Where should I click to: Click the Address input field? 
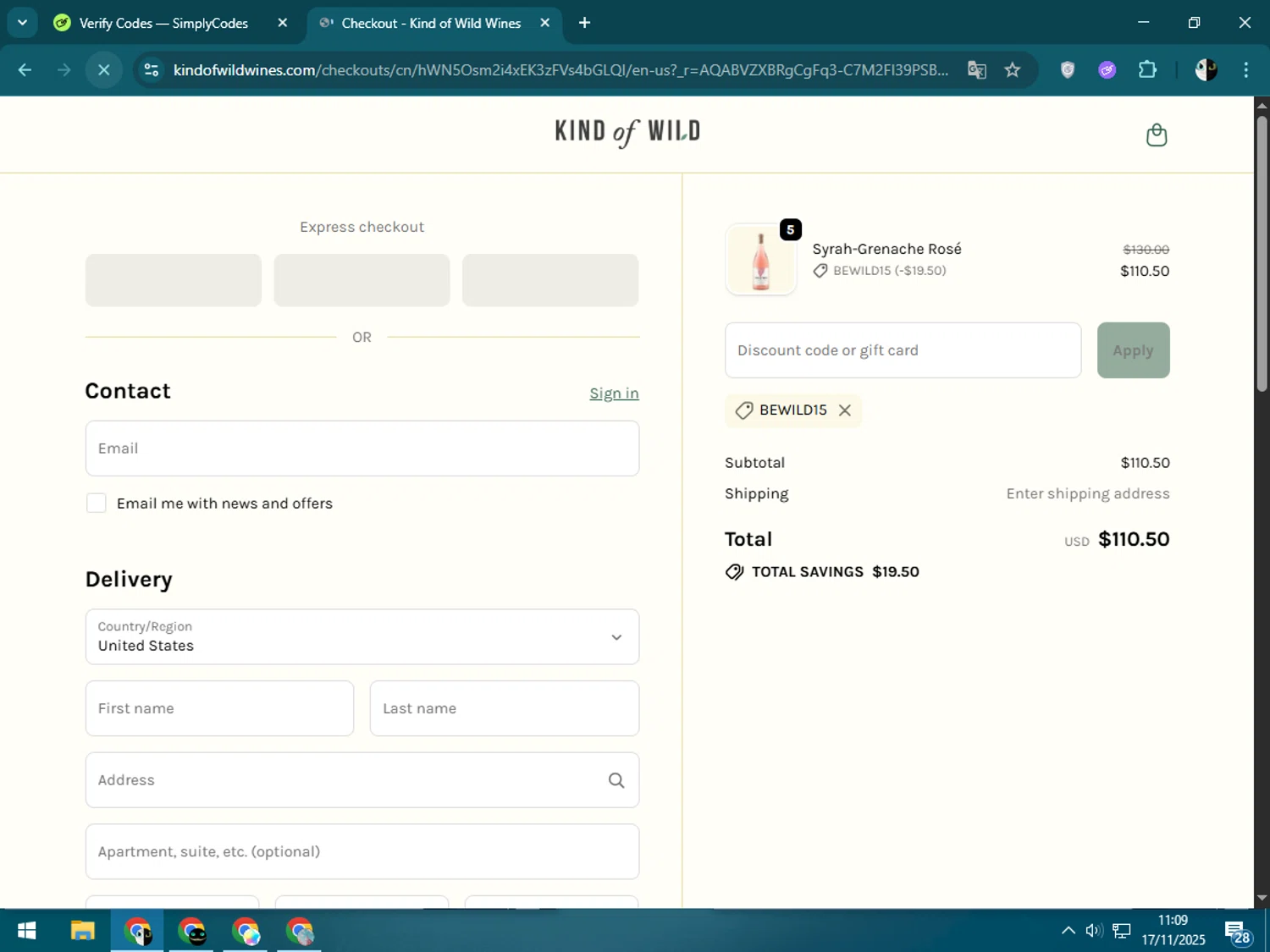(362, 780)
